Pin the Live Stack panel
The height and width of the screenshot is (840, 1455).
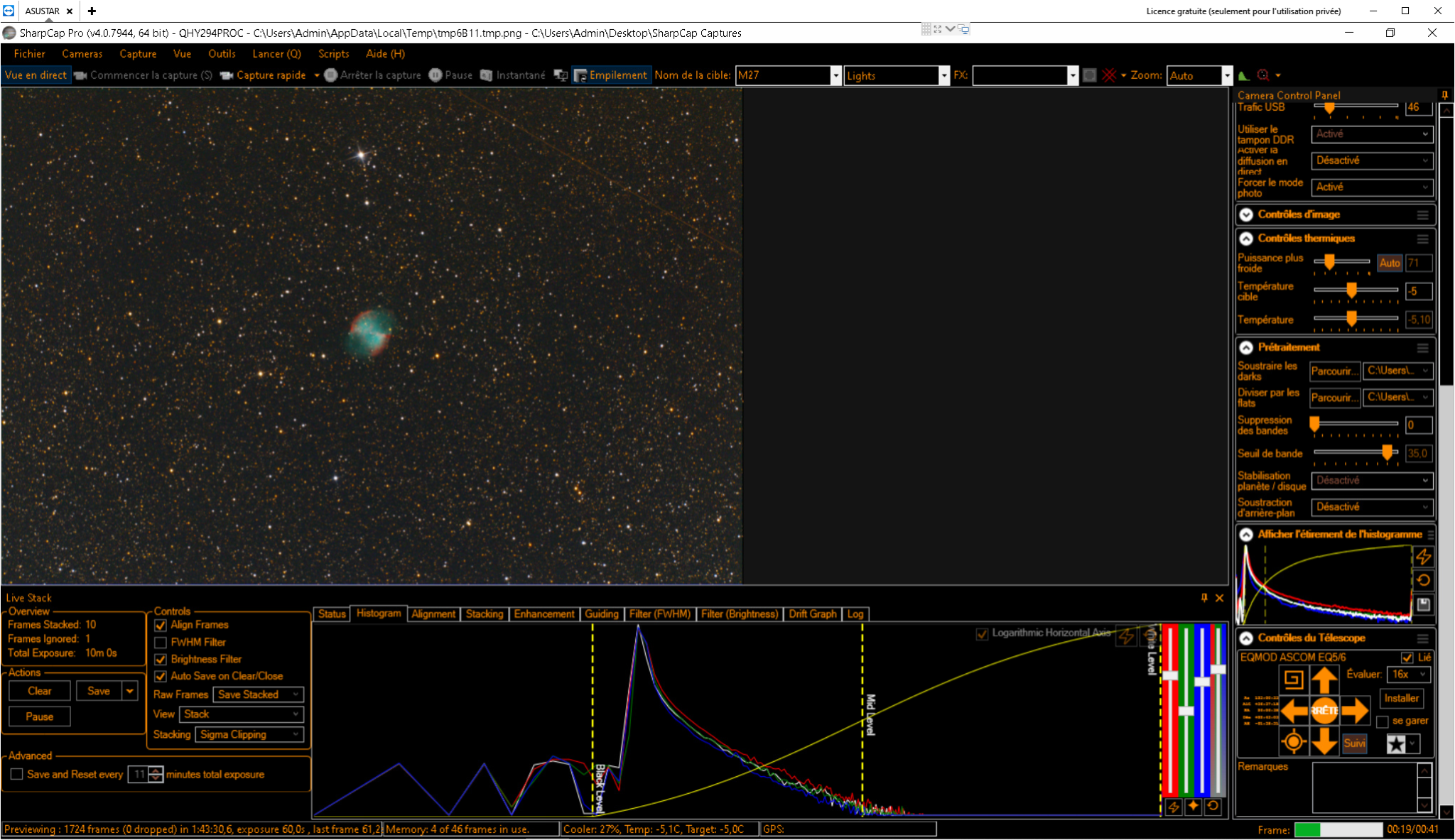[1204, 598]
